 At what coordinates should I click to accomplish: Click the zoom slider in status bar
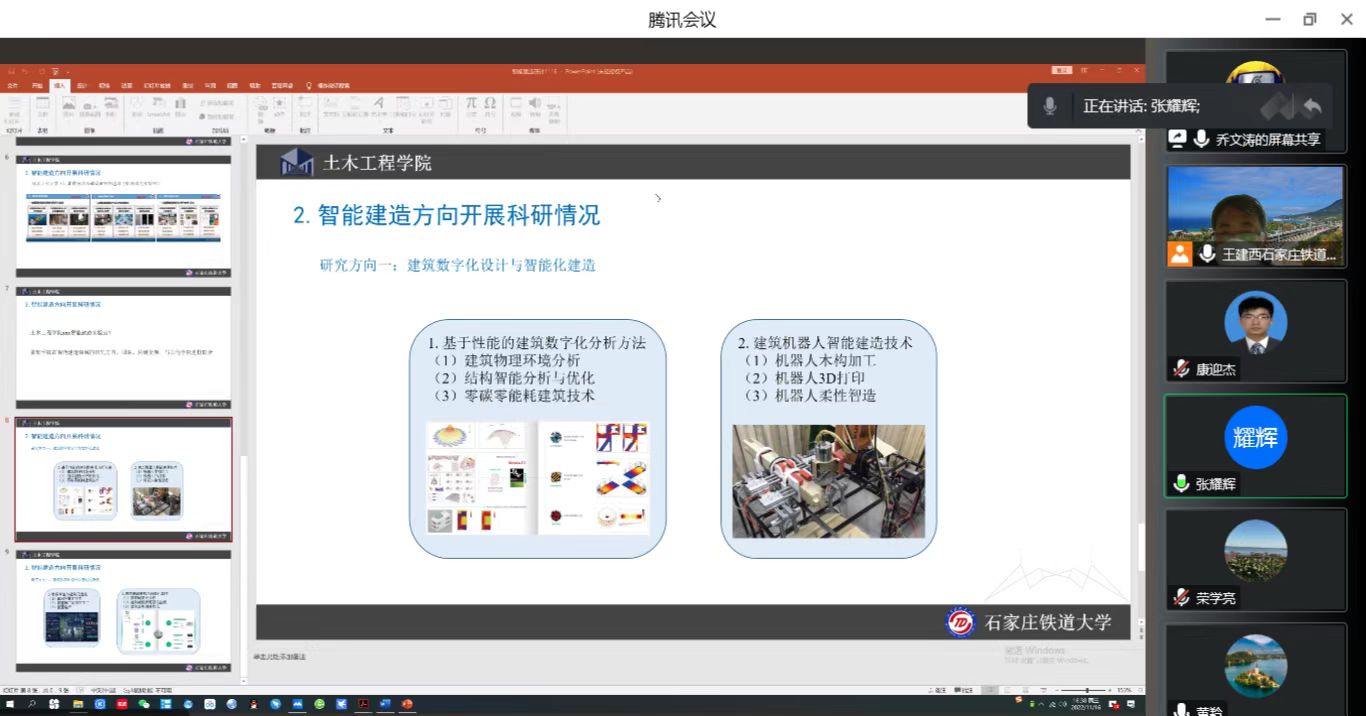coord(1086,690)
